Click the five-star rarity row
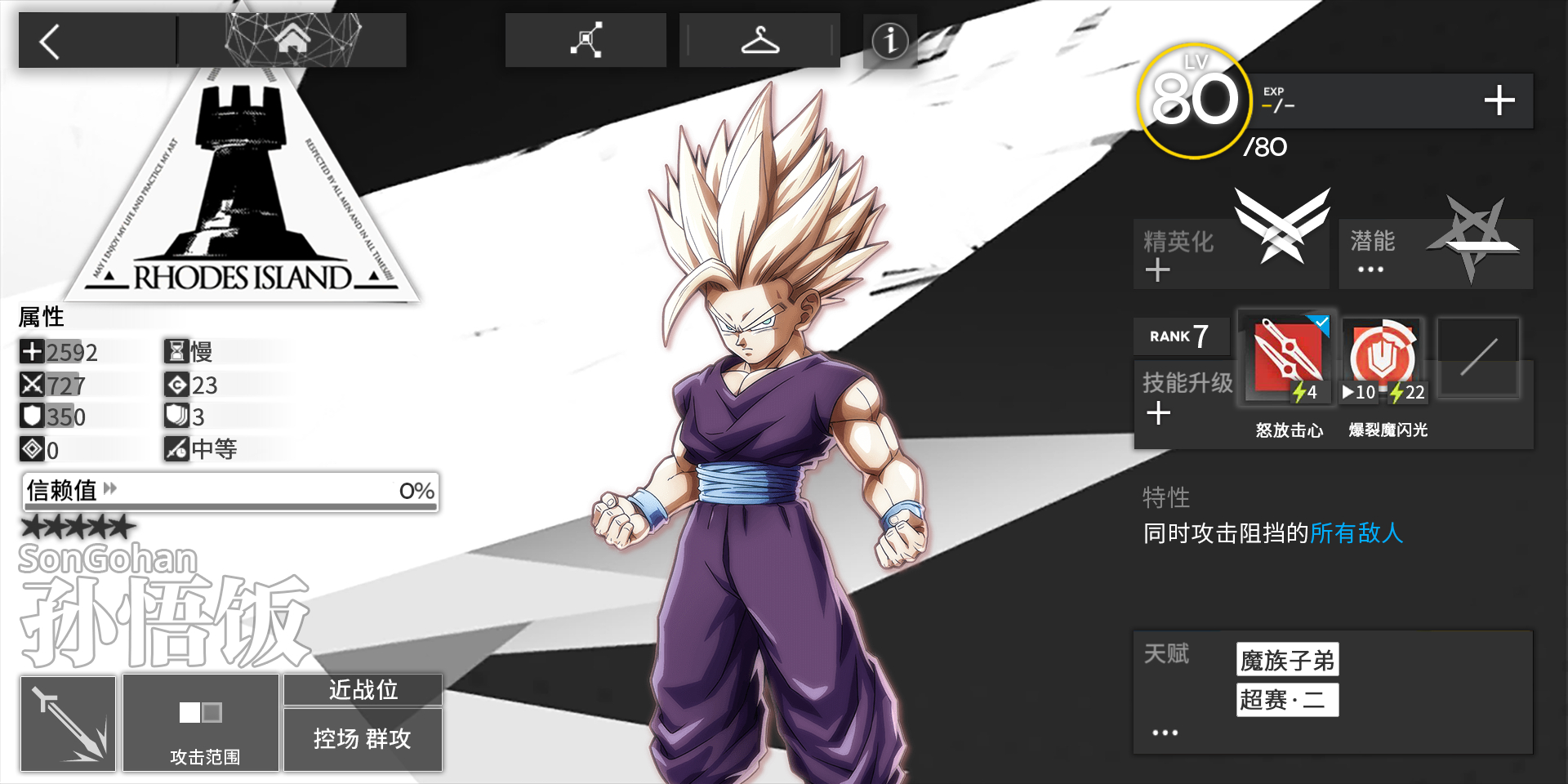1568x784 pixels. (78, 527)
